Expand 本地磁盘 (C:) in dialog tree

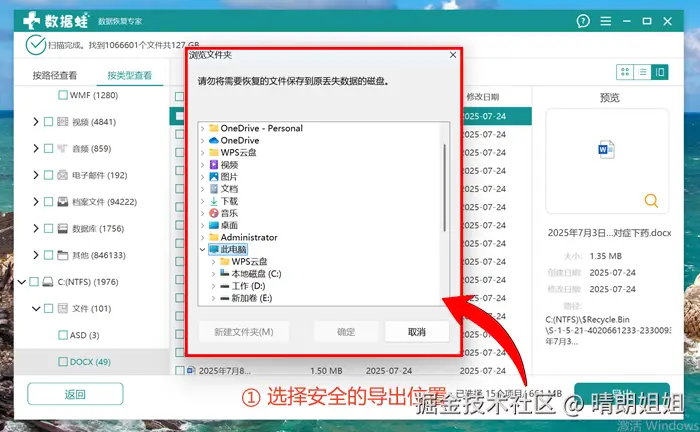point(213,274)
